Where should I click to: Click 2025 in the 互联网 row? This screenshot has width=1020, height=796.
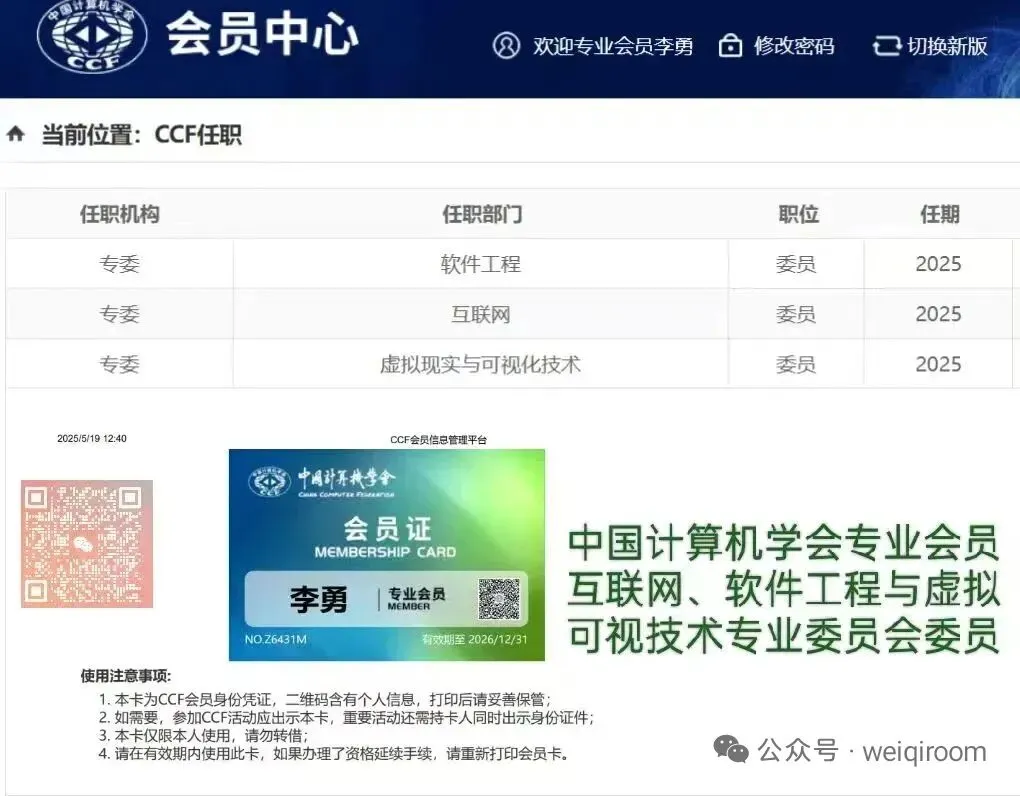click(938, 314)
